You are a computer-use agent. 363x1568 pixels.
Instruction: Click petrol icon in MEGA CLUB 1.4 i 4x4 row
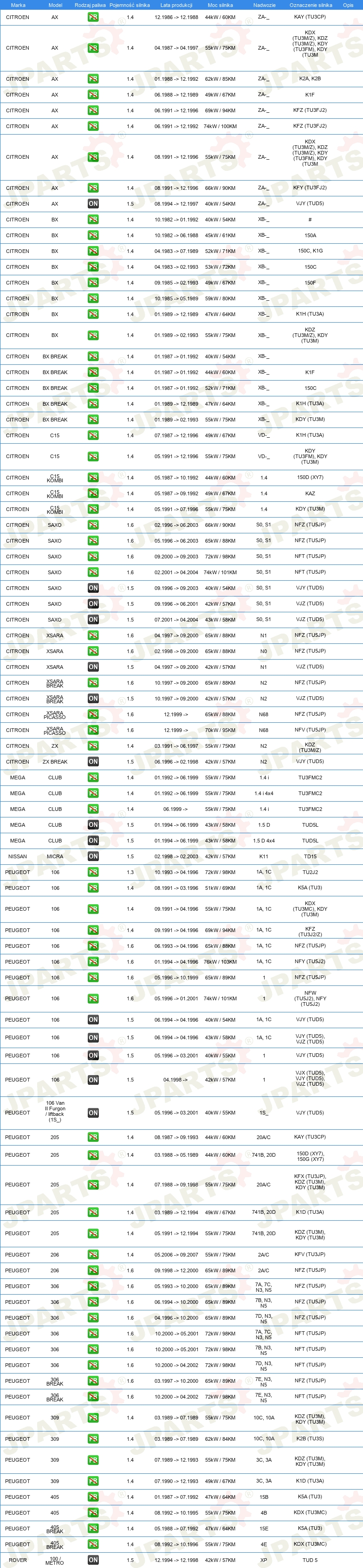93,793
